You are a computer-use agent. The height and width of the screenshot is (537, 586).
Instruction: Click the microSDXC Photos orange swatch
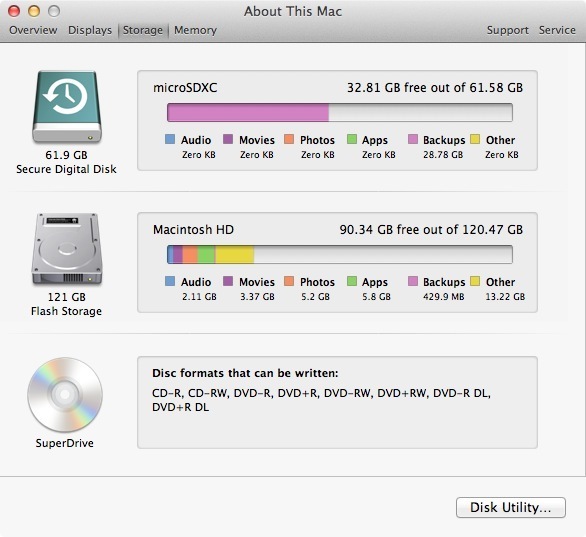289,139
